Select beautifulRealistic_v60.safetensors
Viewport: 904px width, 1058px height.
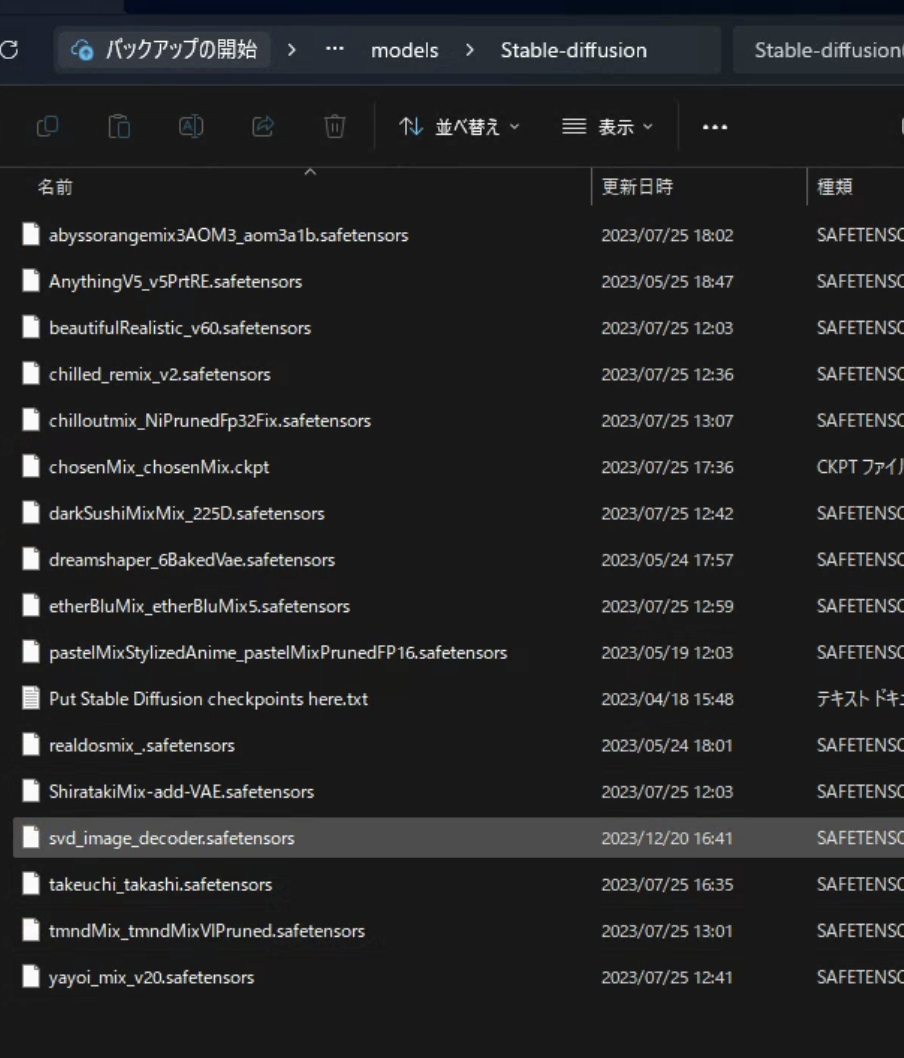tap(180, 328)
